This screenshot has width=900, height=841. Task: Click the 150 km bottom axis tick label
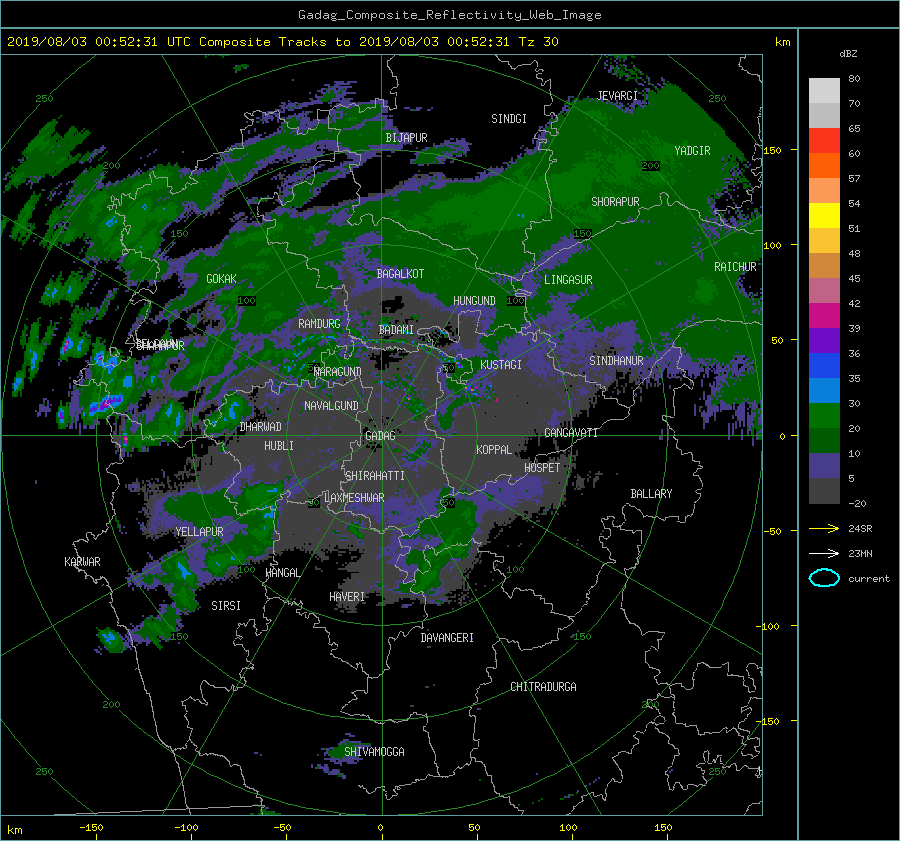click(x=663, y=828)
